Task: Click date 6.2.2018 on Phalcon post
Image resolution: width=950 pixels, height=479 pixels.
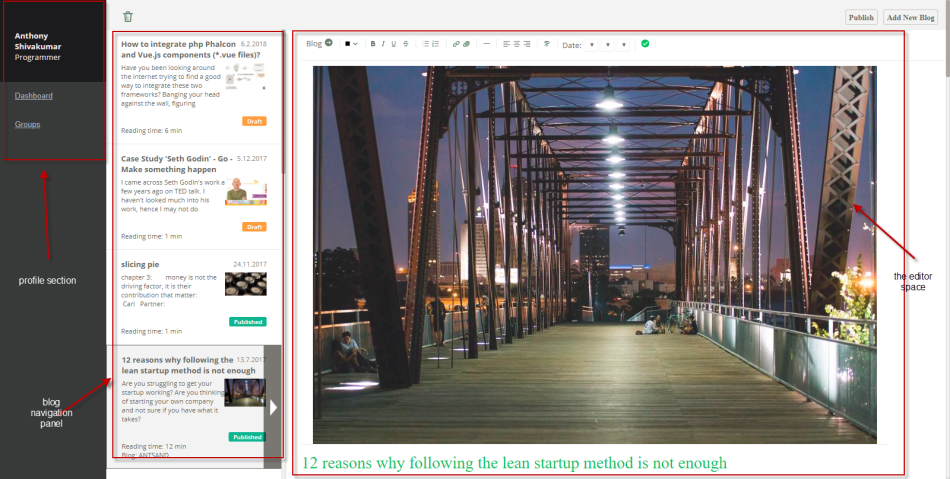Action: pyautogui.click(x=253, y=44)
